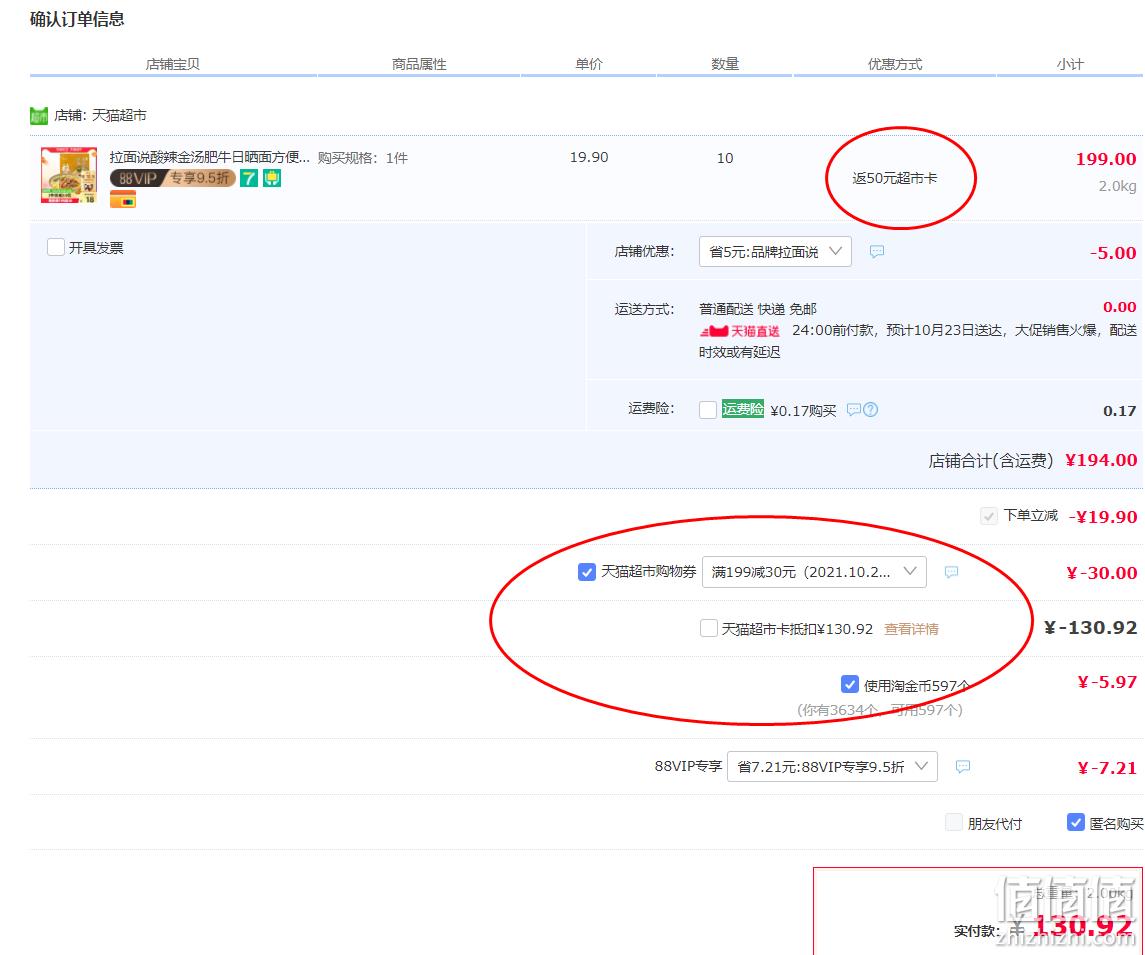Click the 0.00 shipping fee amount

(1119, 307)
